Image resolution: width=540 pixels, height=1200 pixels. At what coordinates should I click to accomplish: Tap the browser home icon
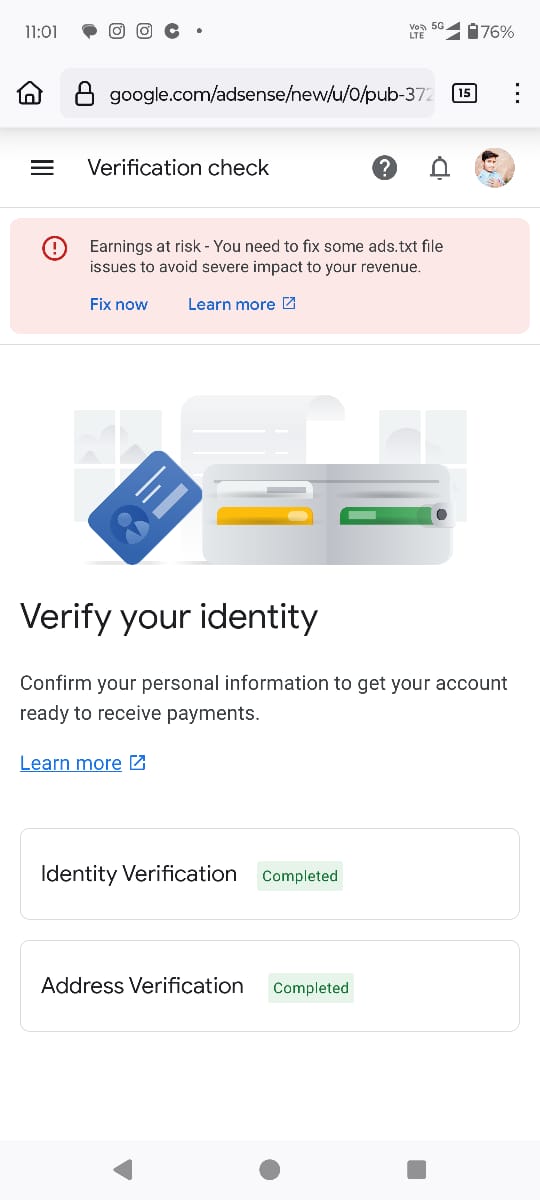click(x=31, y=93)
